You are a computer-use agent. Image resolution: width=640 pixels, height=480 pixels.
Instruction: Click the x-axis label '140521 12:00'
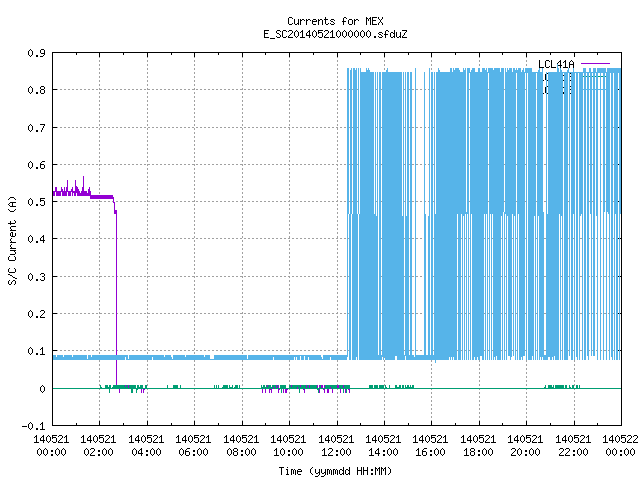click(336, 446)
